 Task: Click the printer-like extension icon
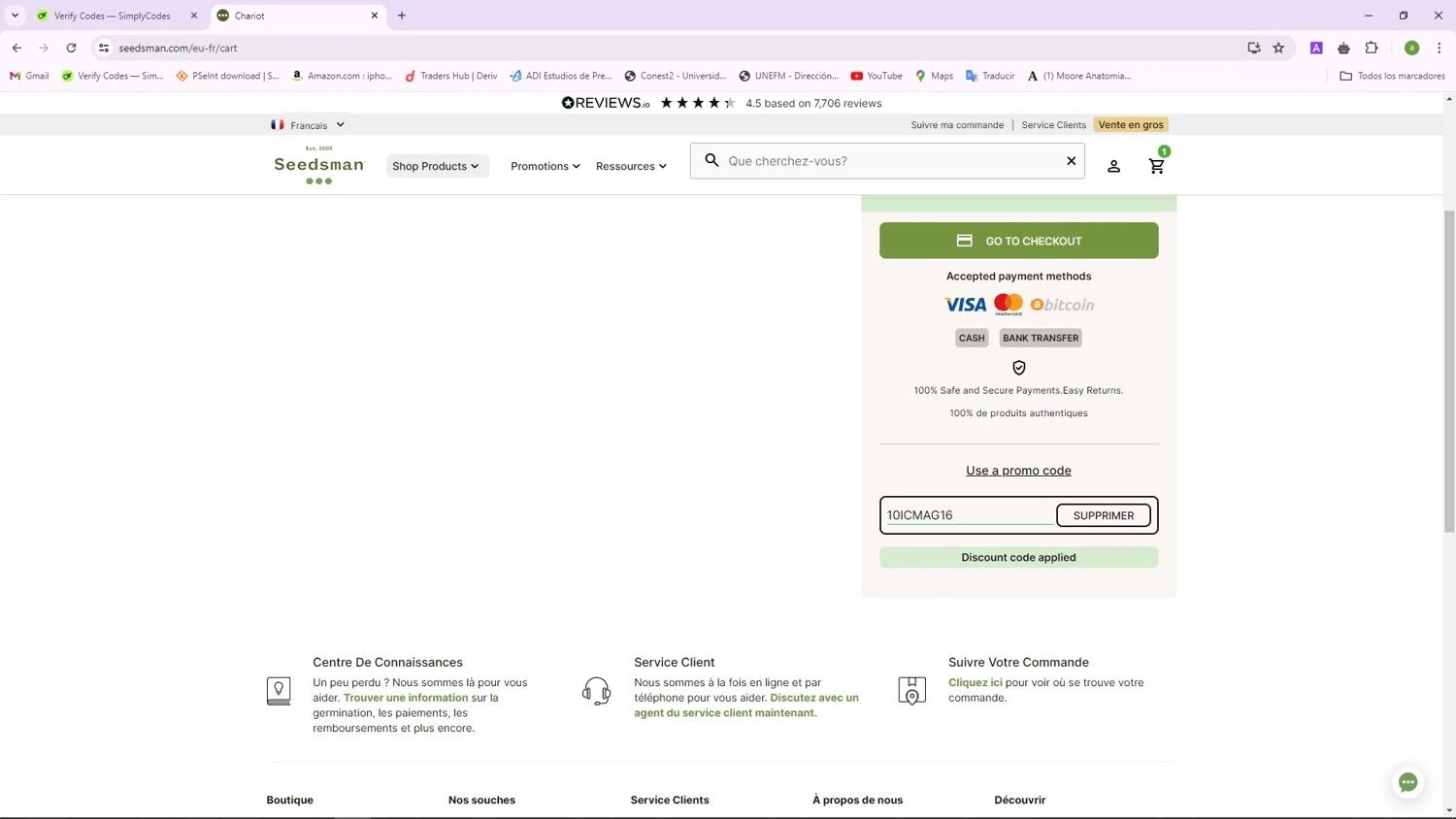(1343, 48)
